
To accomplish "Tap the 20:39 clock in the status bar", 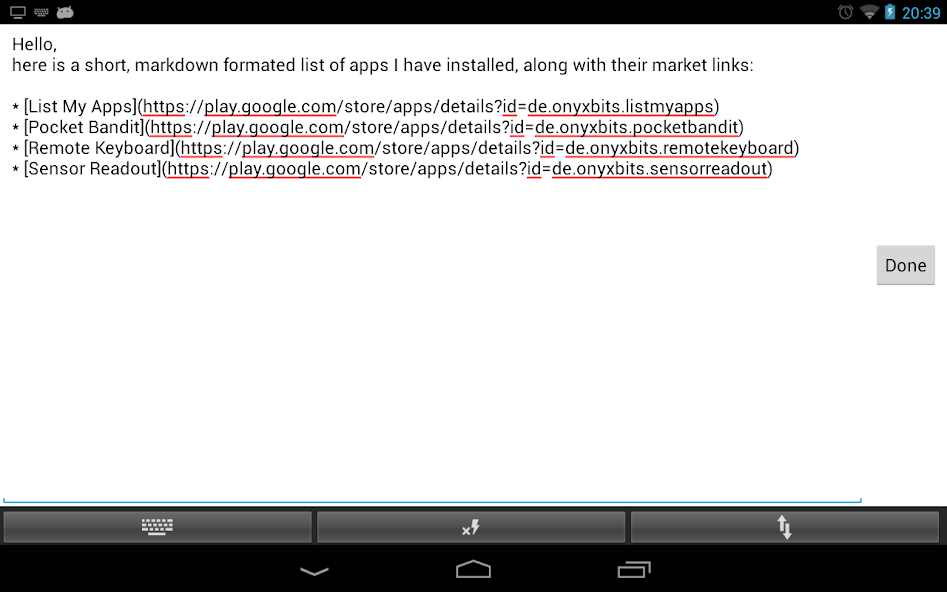I will [x=922, y=12].
